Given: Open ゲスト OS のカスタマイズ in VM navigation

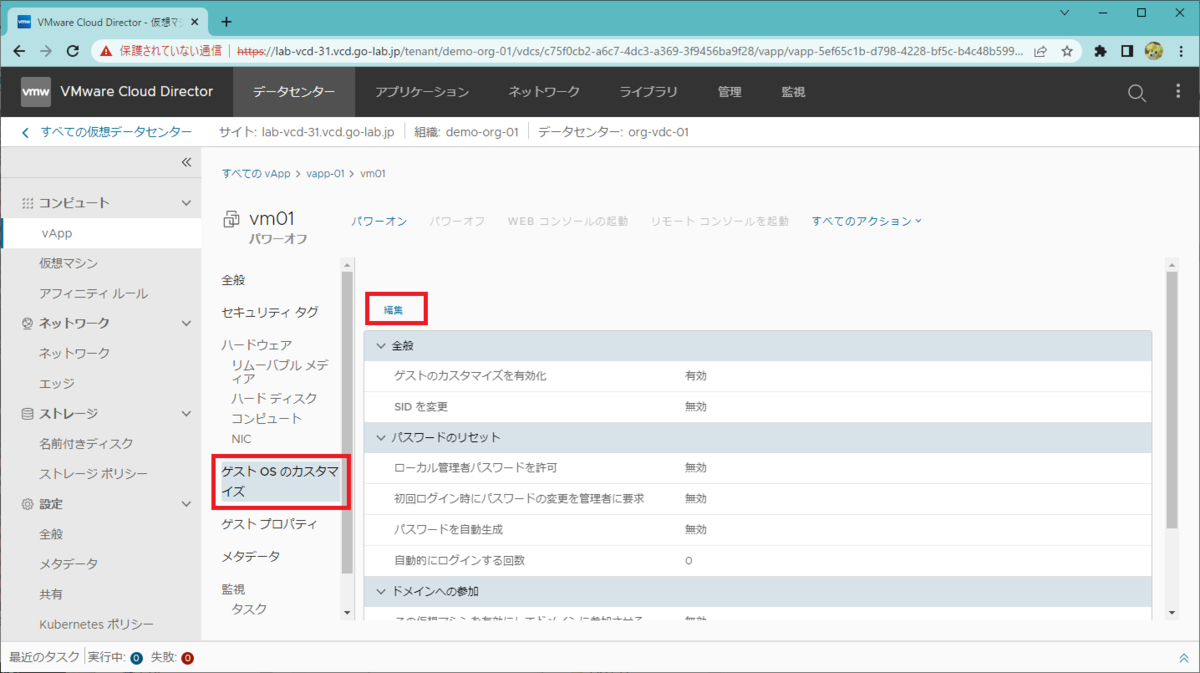Looking at the screenshot, I should (x=280, y=481).
